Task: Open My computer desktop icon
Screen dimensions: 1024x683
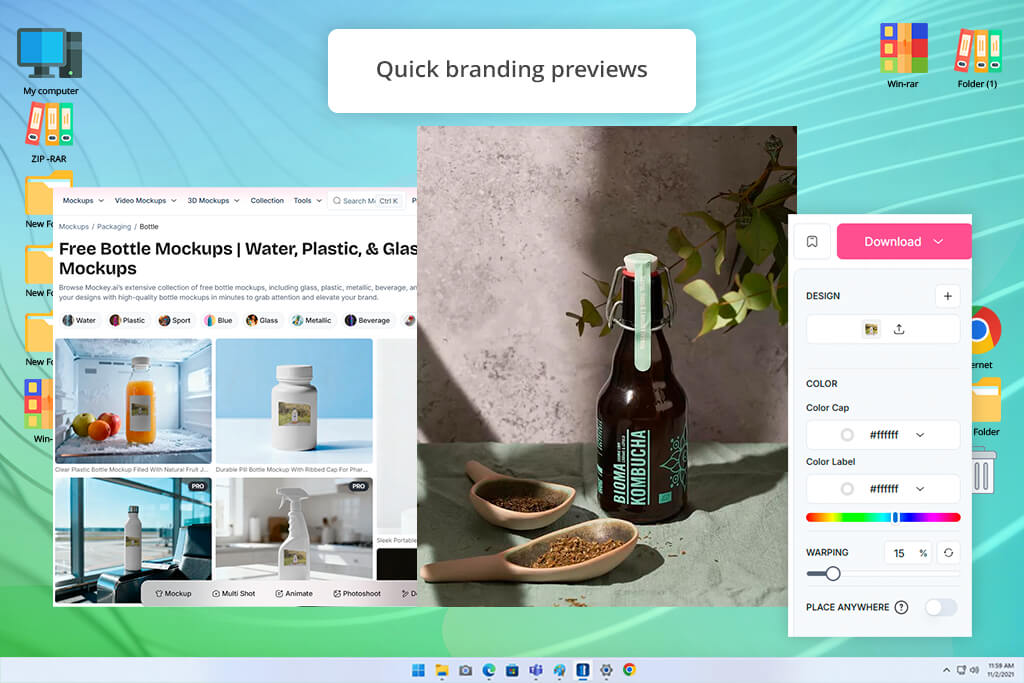Action: [50, 62]
